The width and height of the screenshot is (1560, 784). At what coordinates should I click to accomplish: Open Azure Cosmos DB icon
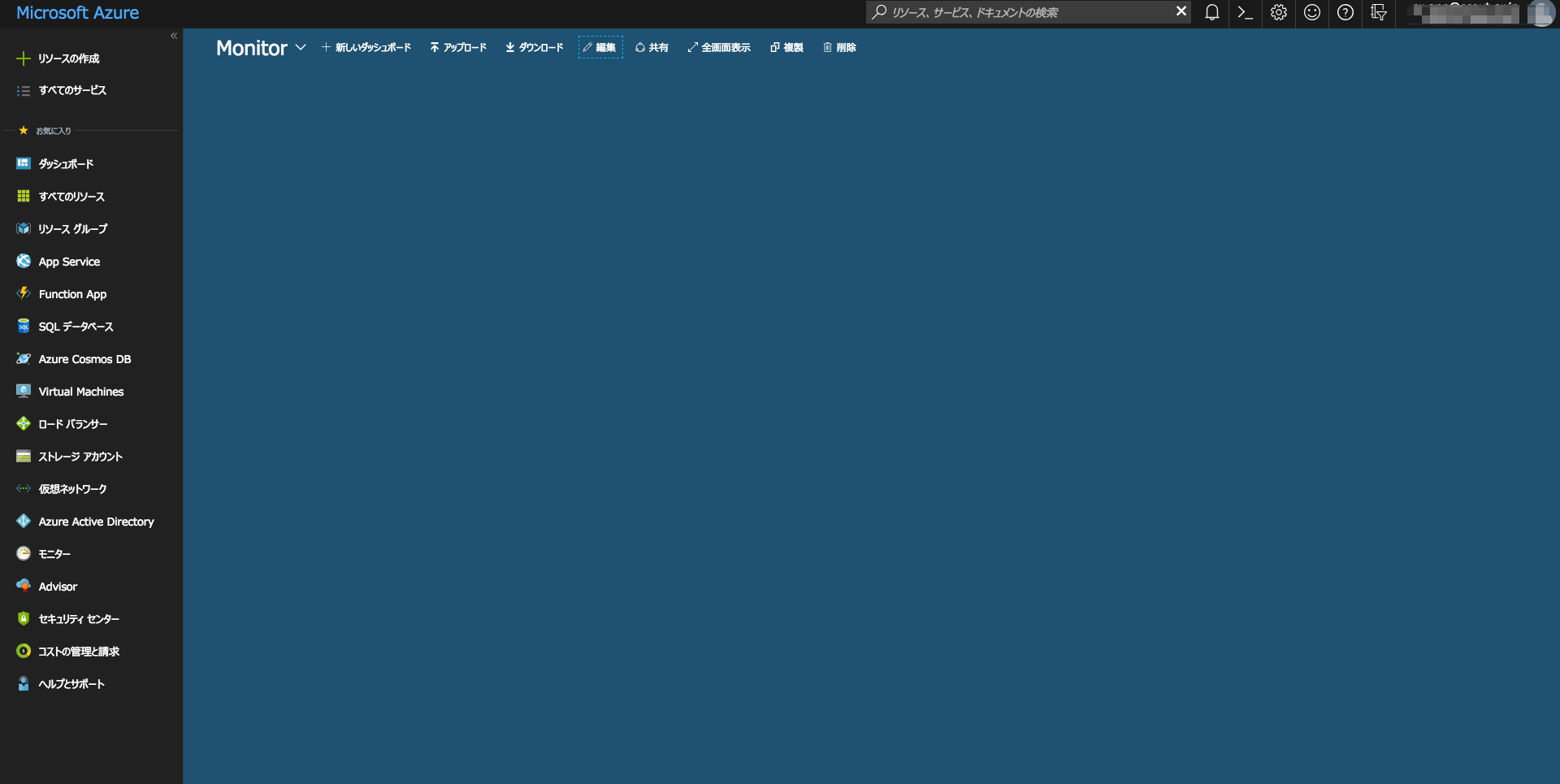(x=24, y=358)
